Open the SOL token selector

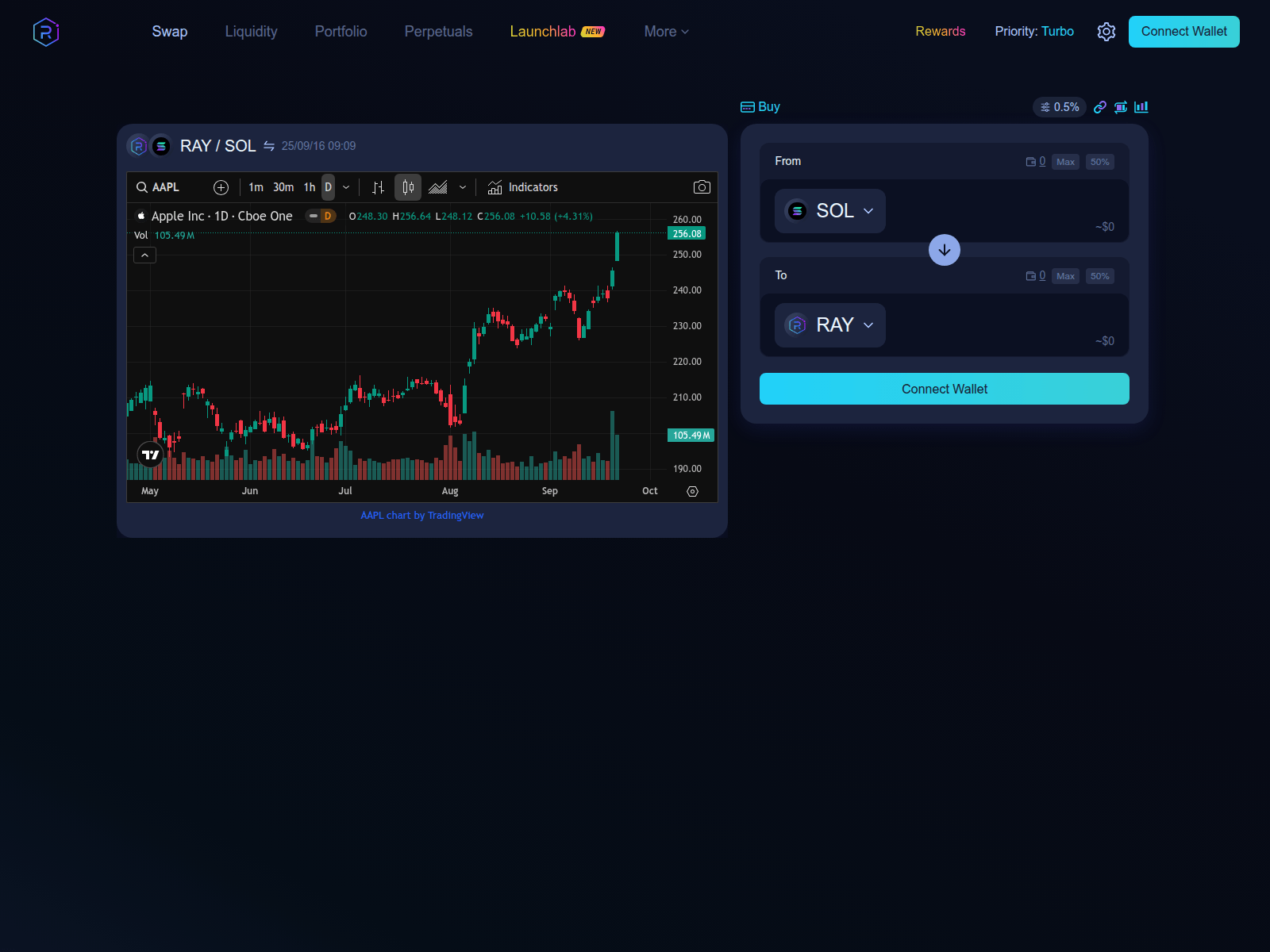click(830, 211)
